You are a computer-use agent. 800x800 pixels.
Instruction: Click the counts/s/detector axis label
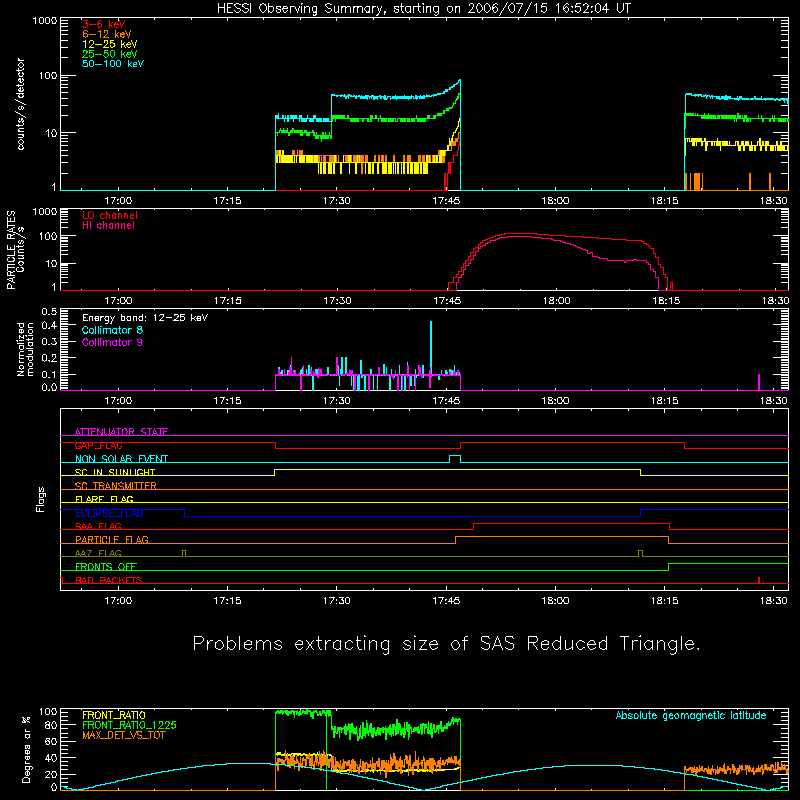20,104
